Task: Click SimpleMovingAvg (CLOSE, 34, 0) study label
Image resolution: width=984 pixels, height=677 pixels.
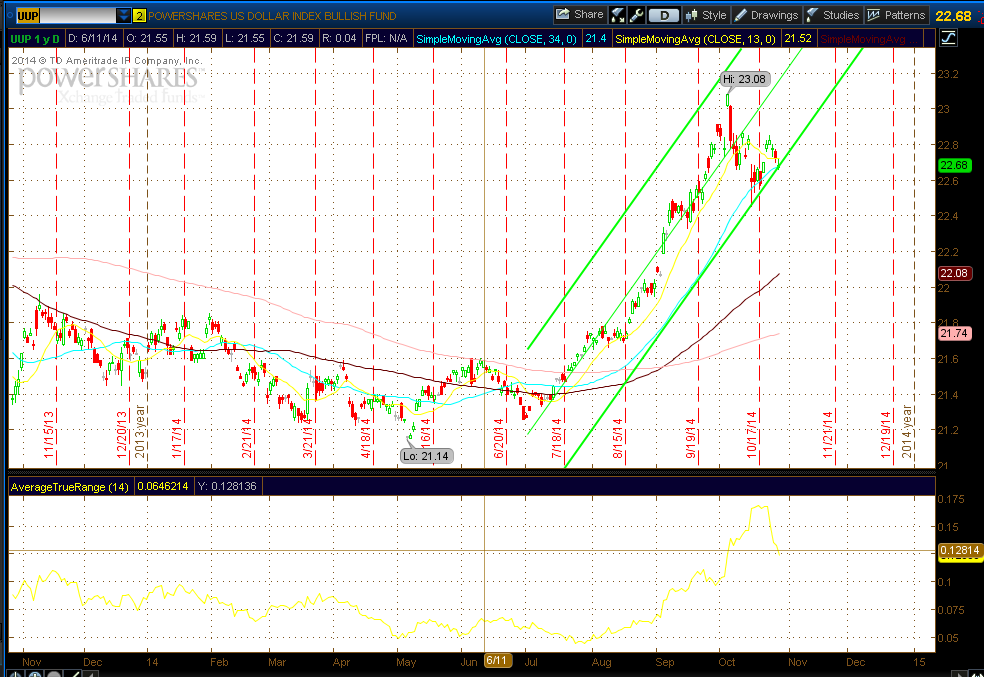Action: pos(496,39)
